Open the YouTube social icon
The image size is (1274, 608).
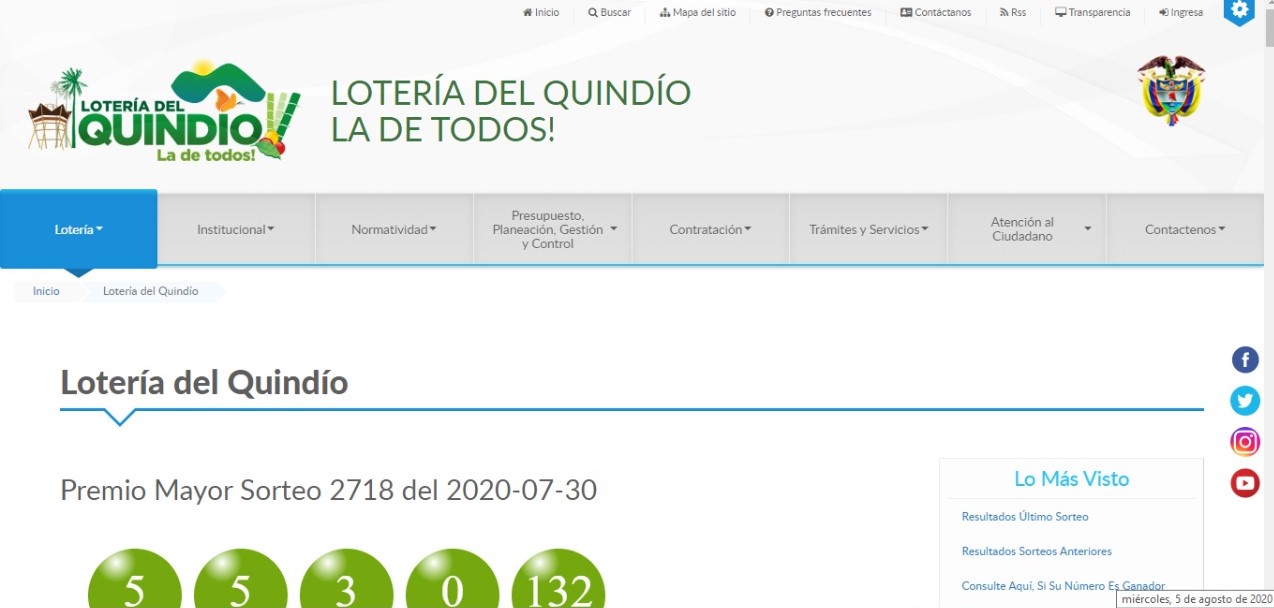coord(1245,483)
